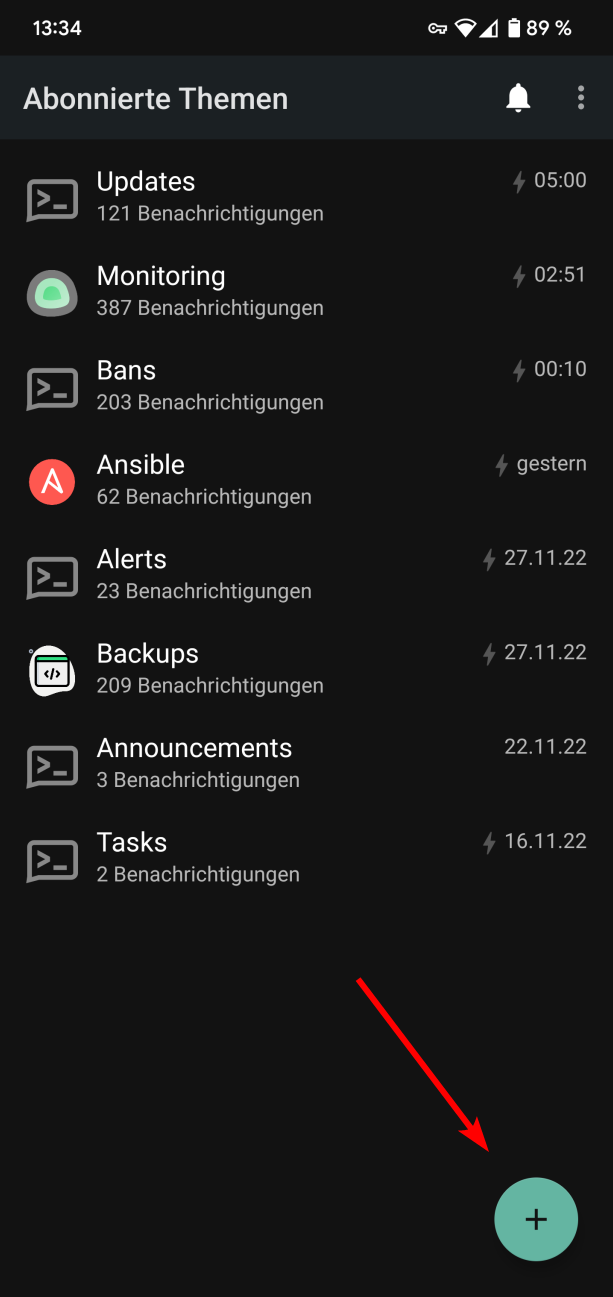Click the Announcements date 22.11.22
613x1297 pixels.
(x=545, y=747)
